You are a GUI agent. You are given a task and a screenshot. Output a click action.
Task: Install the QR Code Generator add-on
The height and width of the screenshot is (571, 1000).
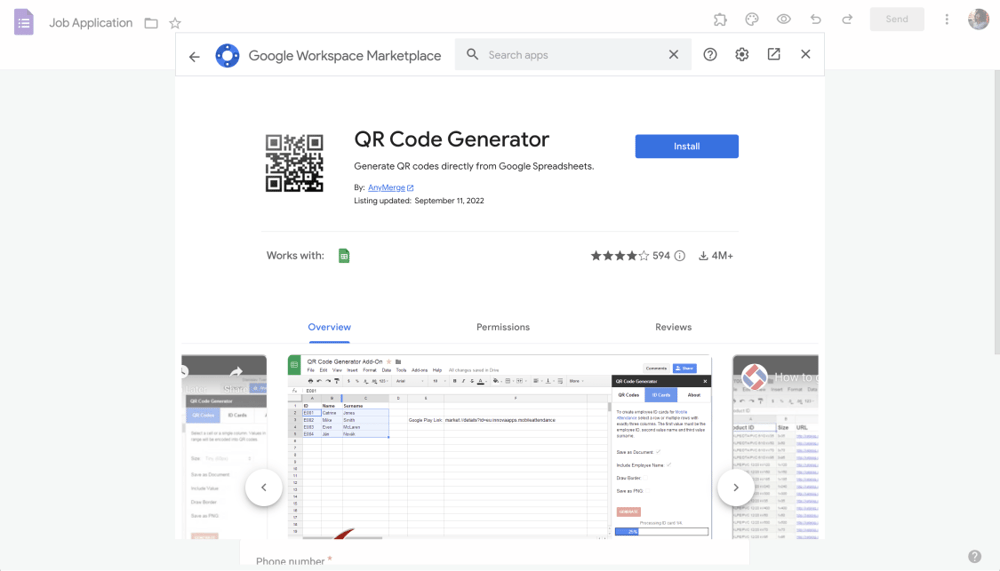coord(687,146)
